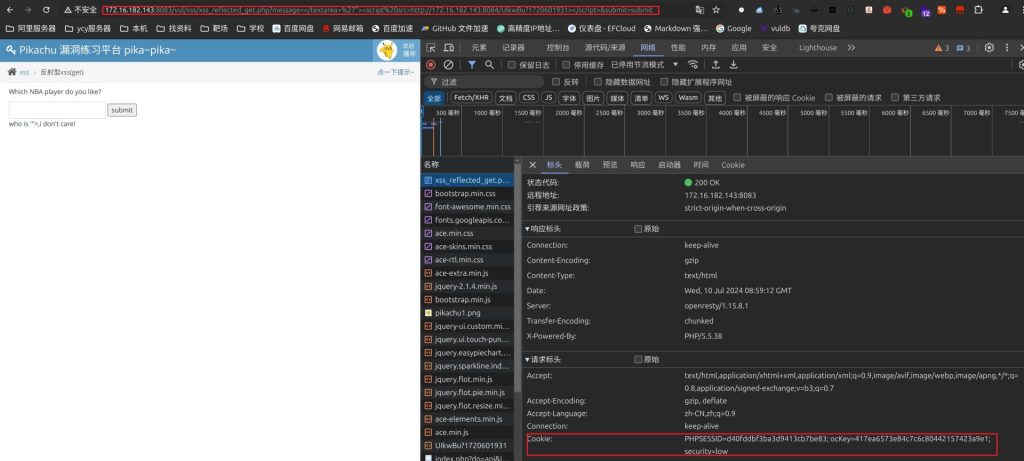
Task: Check 原始 checkbox beside 请求标头
Action: pos(638,359)
